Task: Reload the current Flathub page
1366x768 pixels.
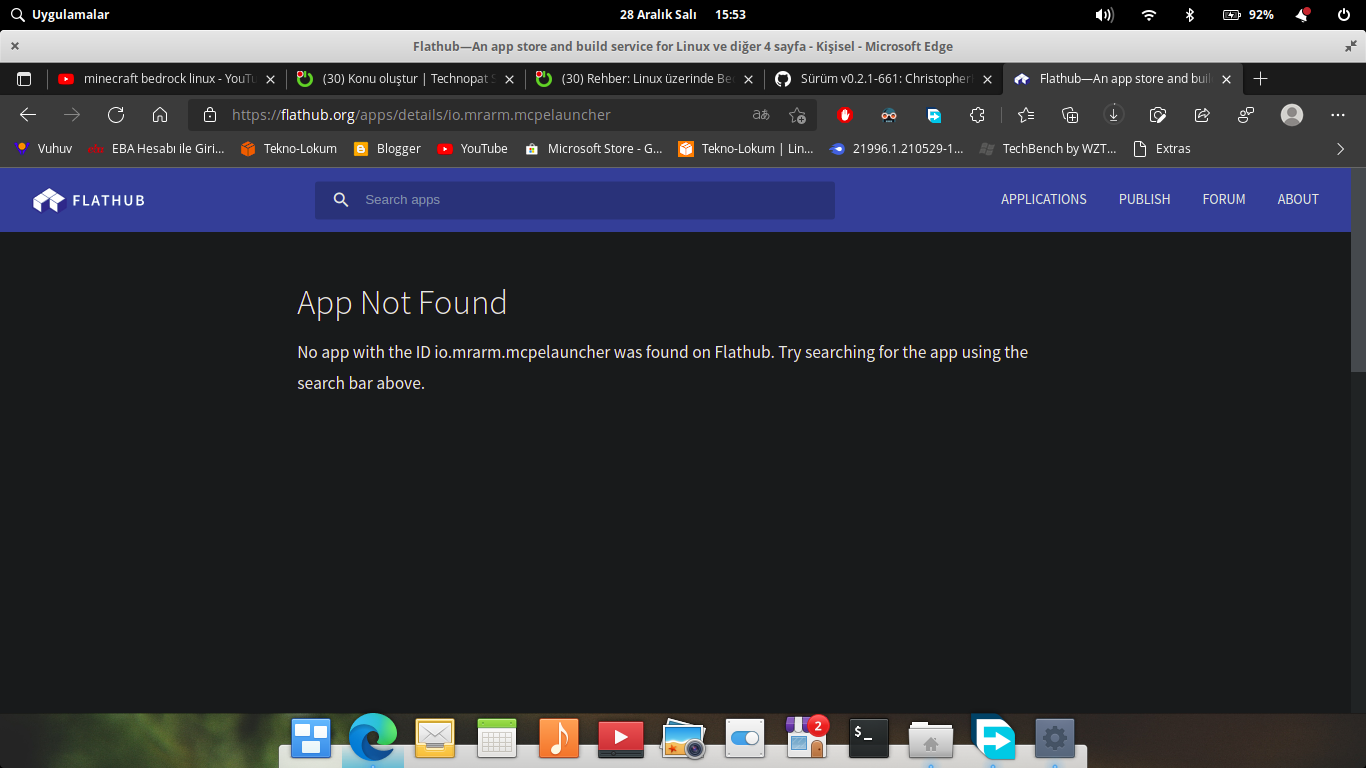Action: [116, 115]
